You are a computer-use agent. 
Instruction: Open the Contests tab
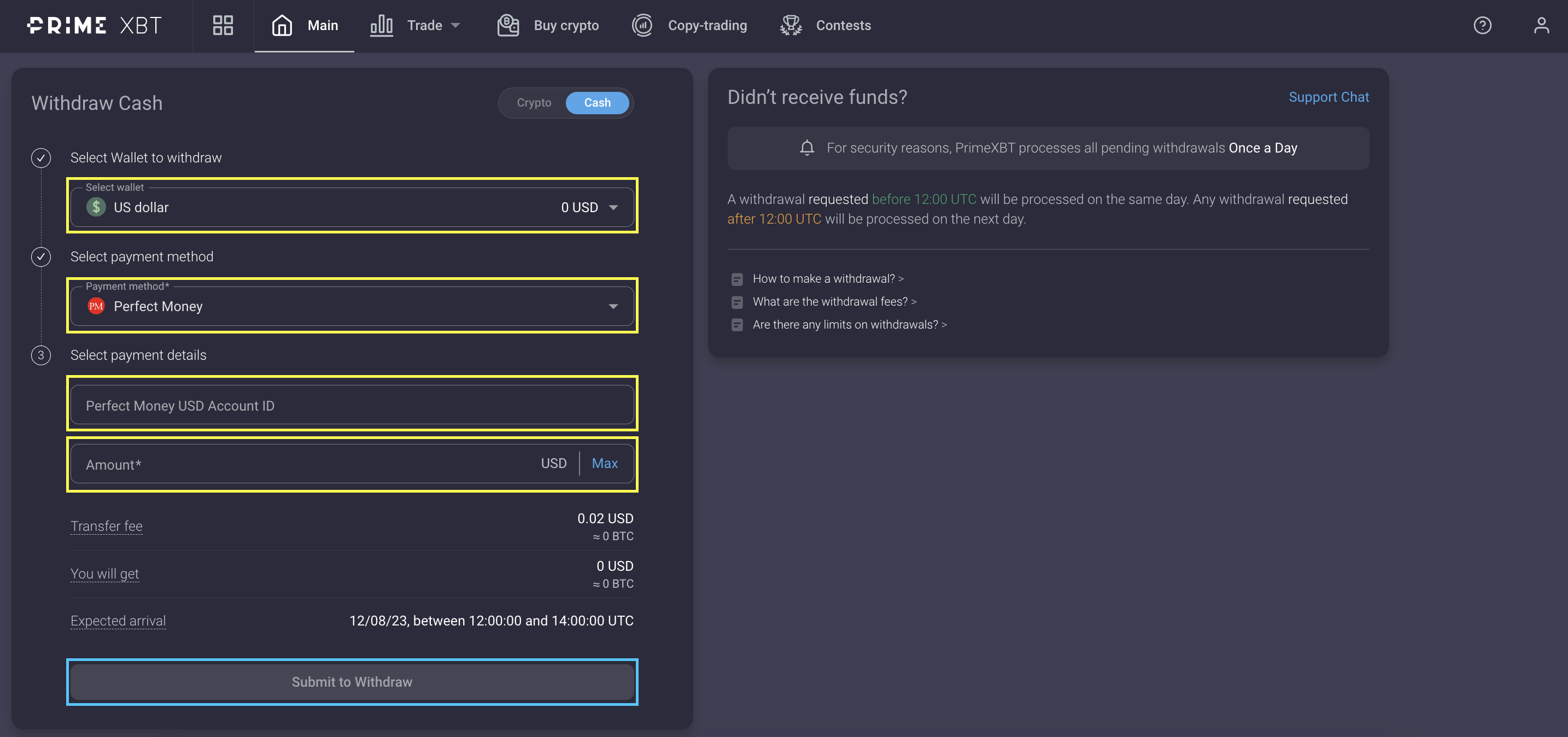(x=843, y=26)
